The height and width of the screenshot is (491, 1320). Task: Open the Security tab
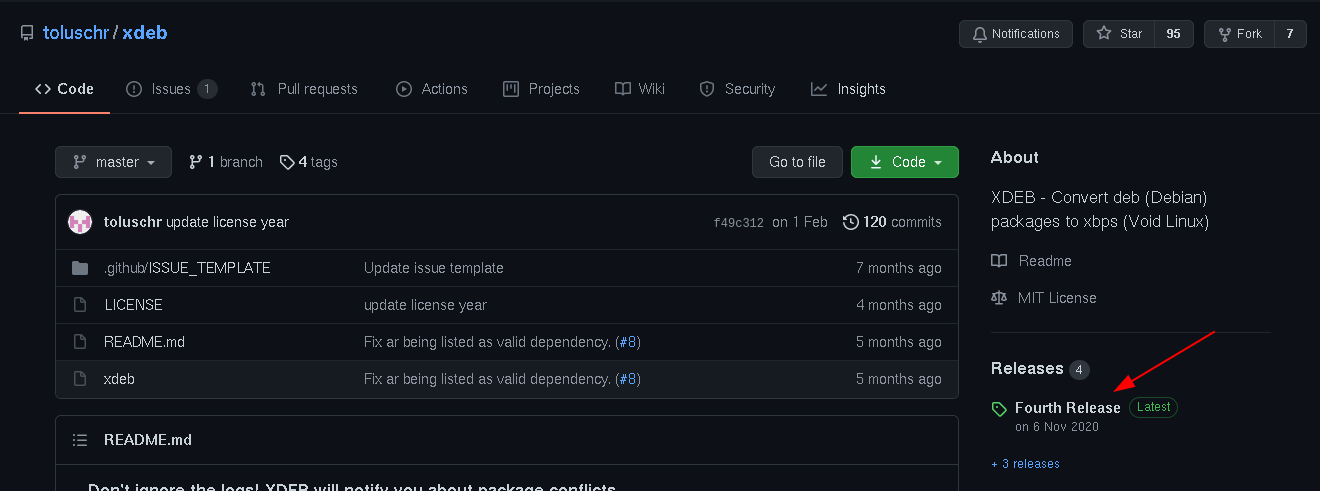[x=737, y=89]
